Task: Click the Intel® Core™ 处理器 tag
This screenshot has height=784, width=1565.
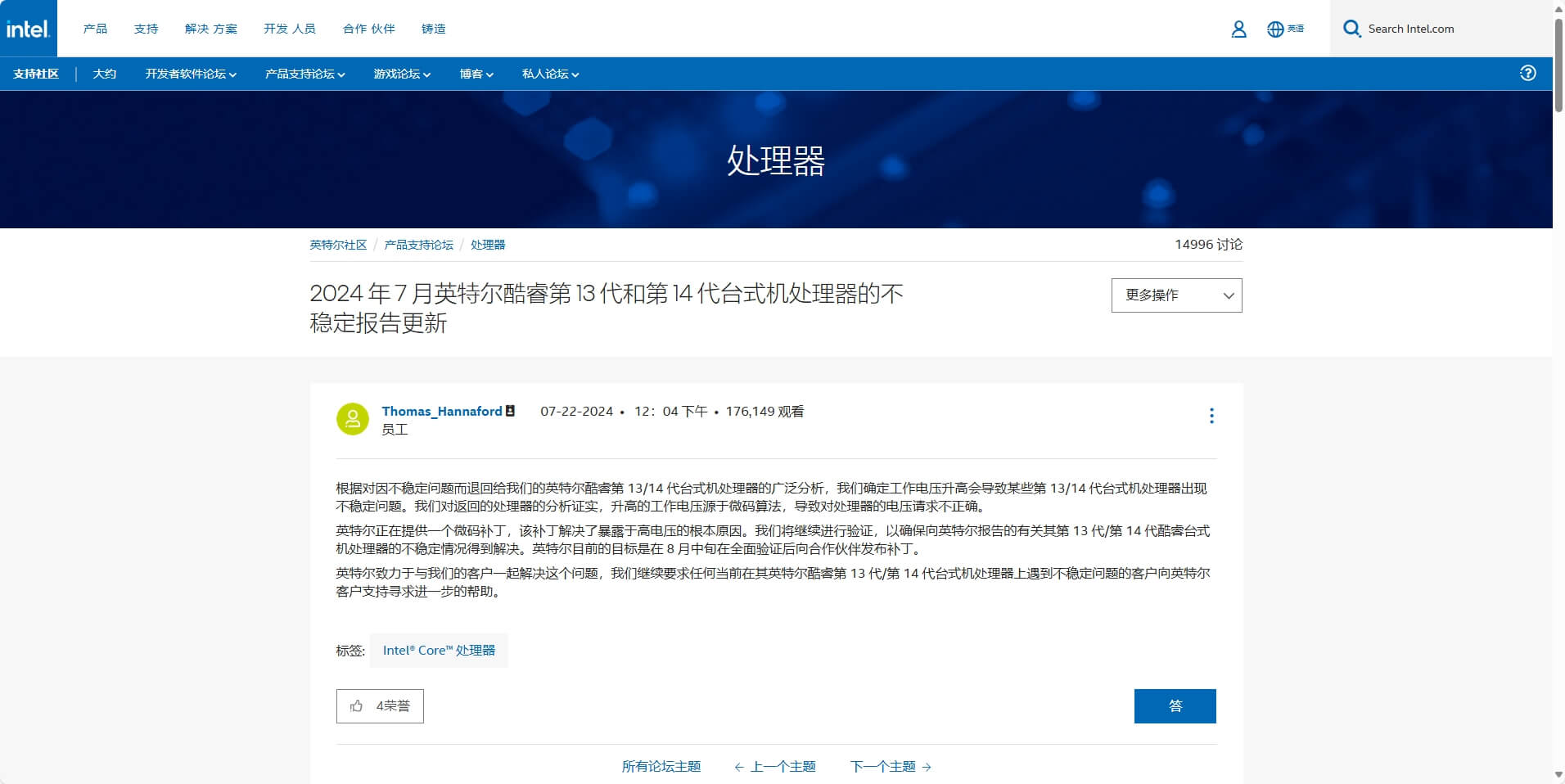Action: (439, 651)
